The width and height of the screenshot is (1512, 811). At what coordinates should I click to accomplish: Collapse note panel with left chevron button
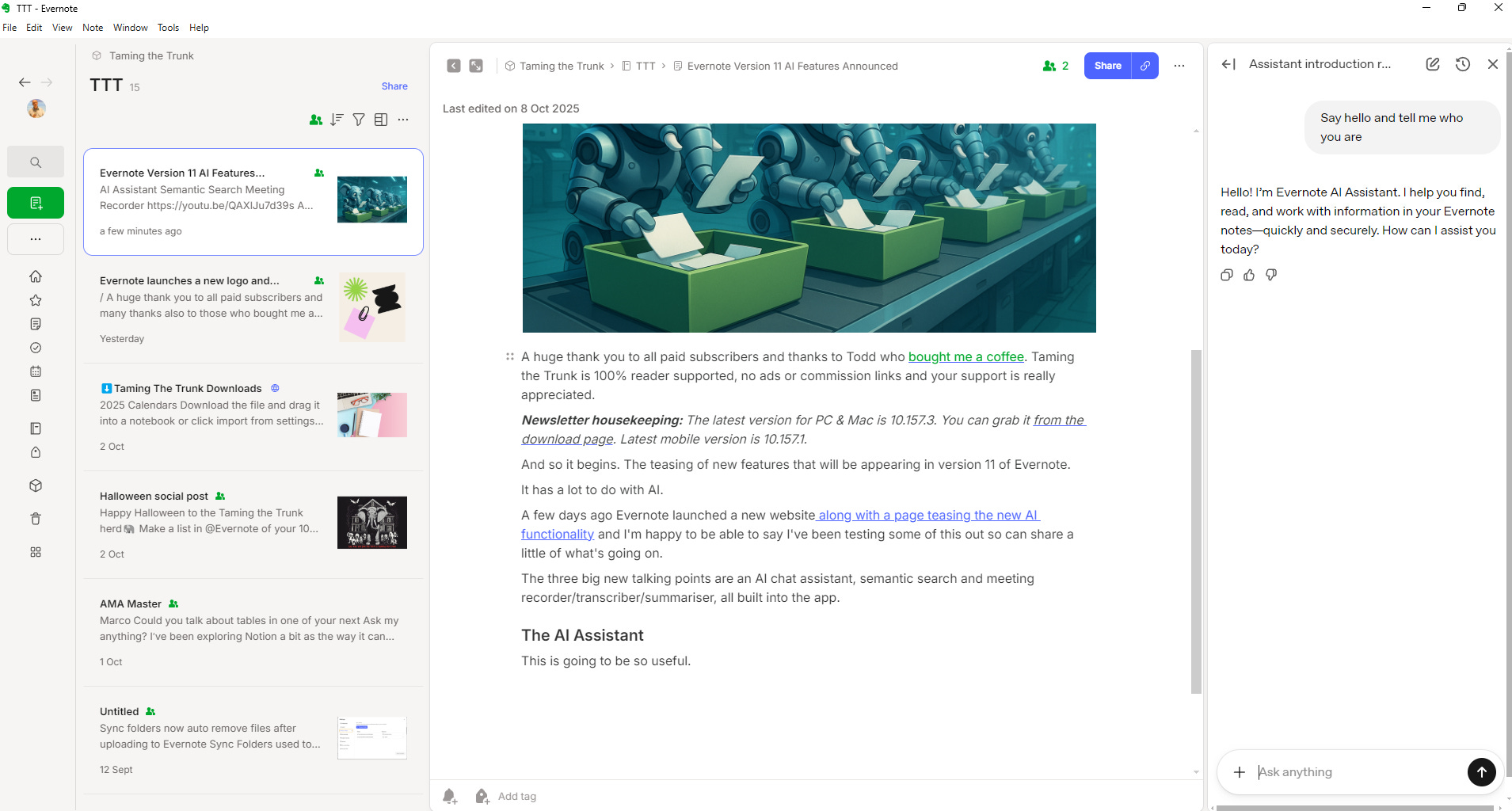(453, 66)
